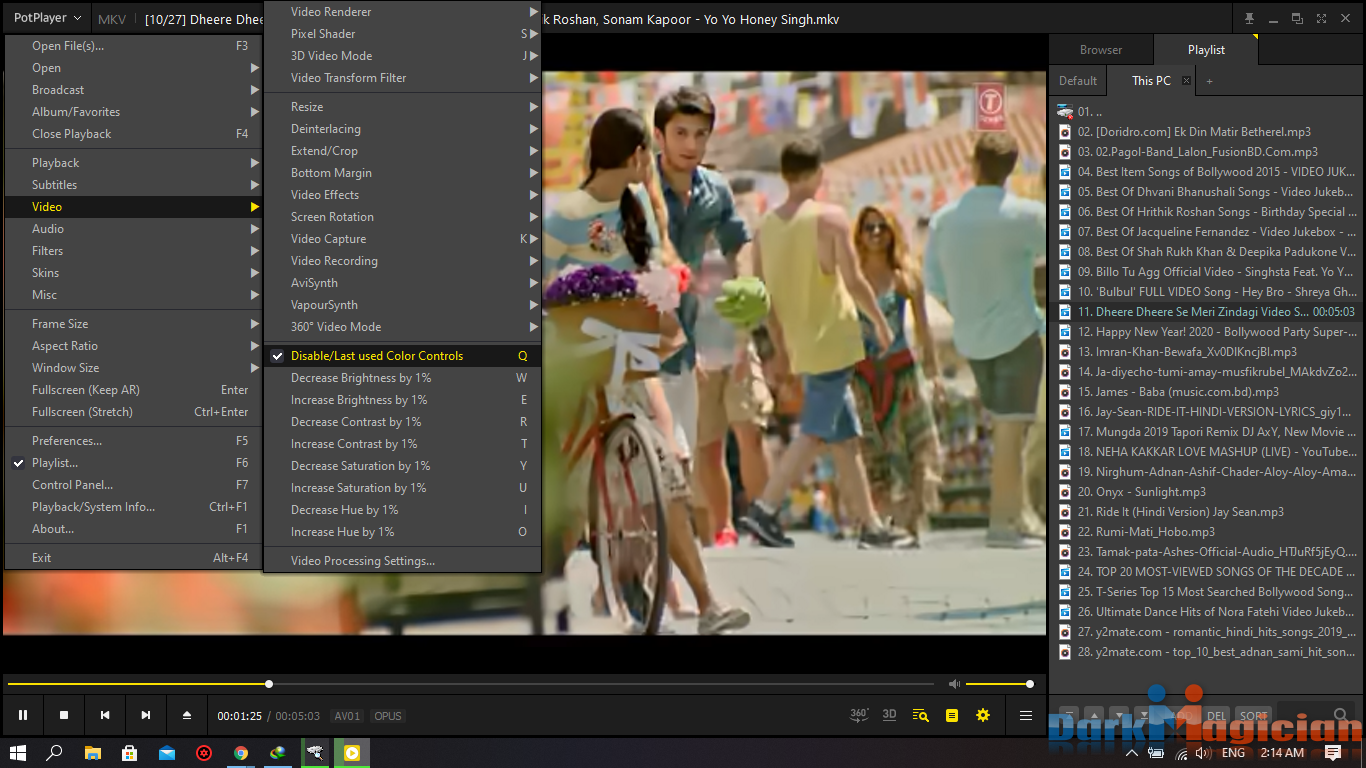
Task: Select 'James - Baba (music.com.bd).mp3'
Action: (1206, 392)
